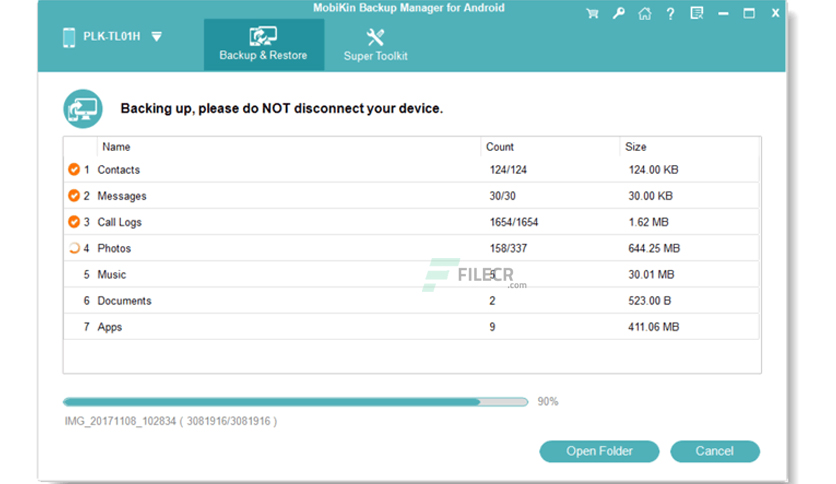The height and width of the screenshot is (484, 836).
Task: Click the backup progress bar
Action: tap(295, 401)
